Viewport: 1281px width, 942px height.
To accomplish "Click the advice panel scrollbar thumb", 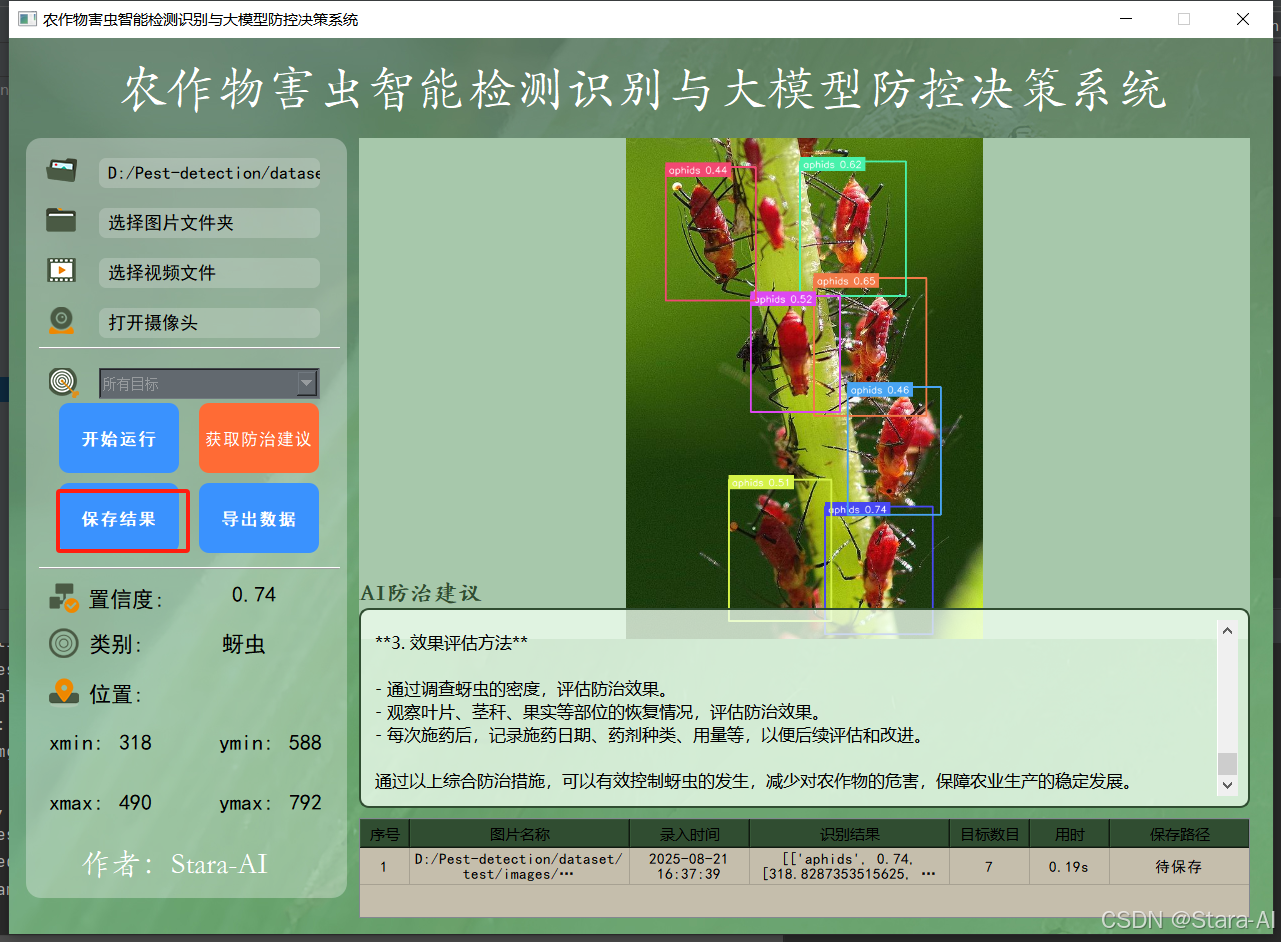I will click(1227, 763).
